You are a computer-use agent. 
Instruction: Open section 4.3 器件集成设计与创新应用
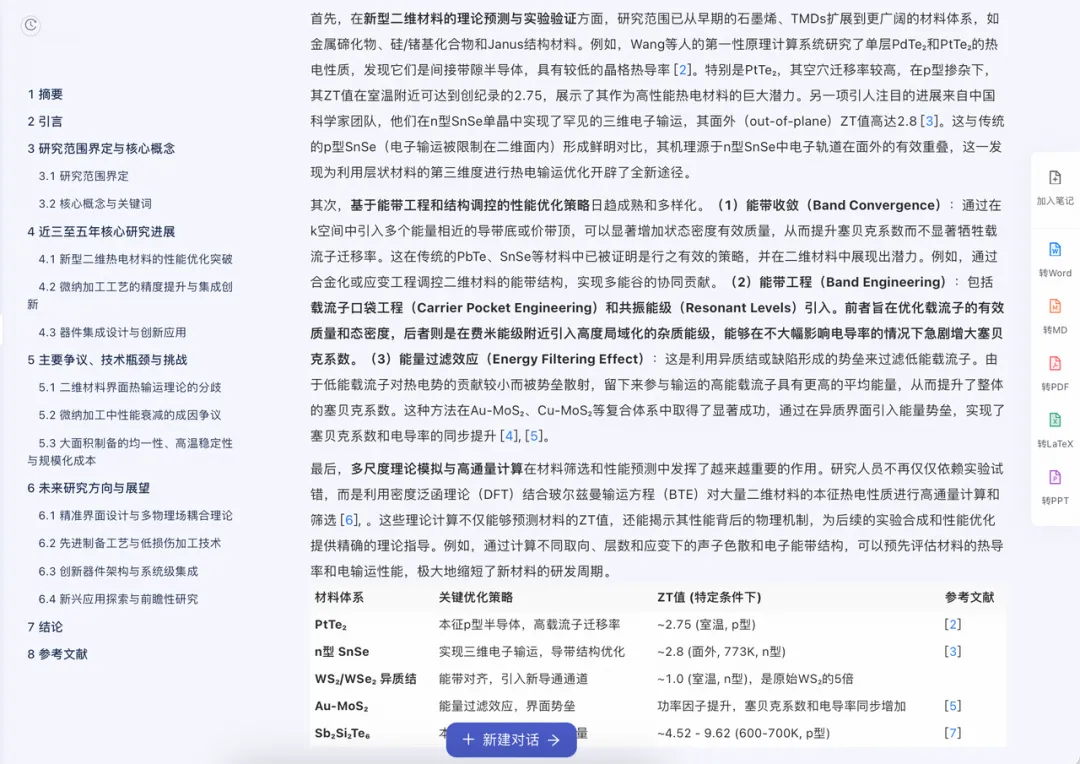(110, 330)
